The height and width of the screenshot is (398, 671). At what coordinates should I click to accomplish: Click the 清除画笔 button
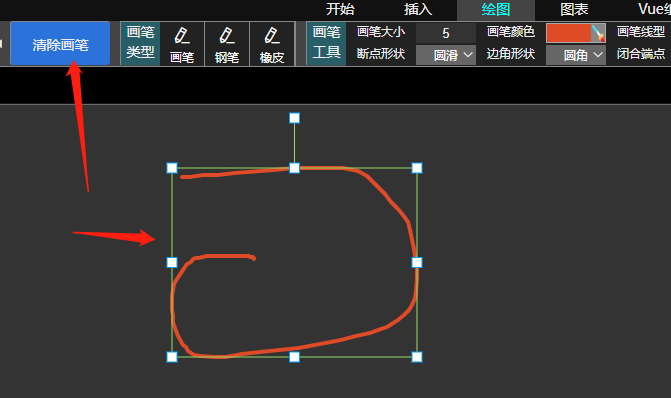(60, 44)
